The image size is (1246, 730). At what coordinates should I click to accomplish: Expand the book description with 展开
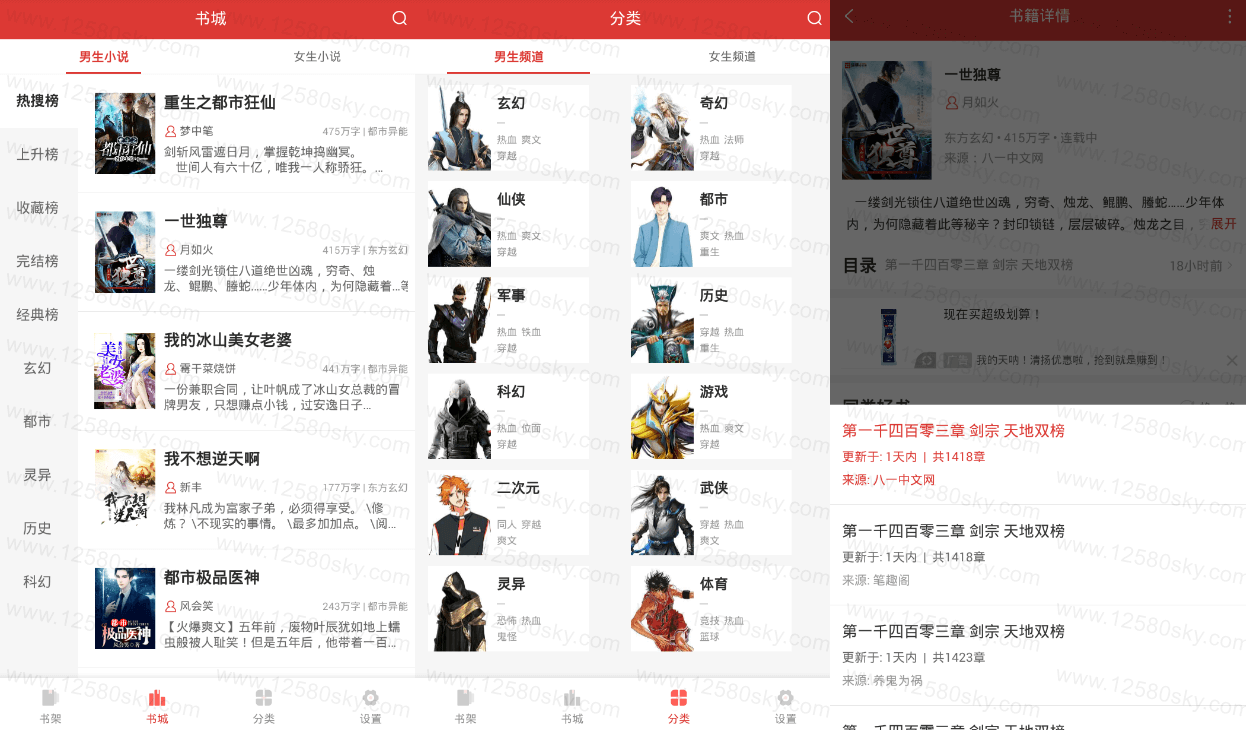[x=1224, y=223]
